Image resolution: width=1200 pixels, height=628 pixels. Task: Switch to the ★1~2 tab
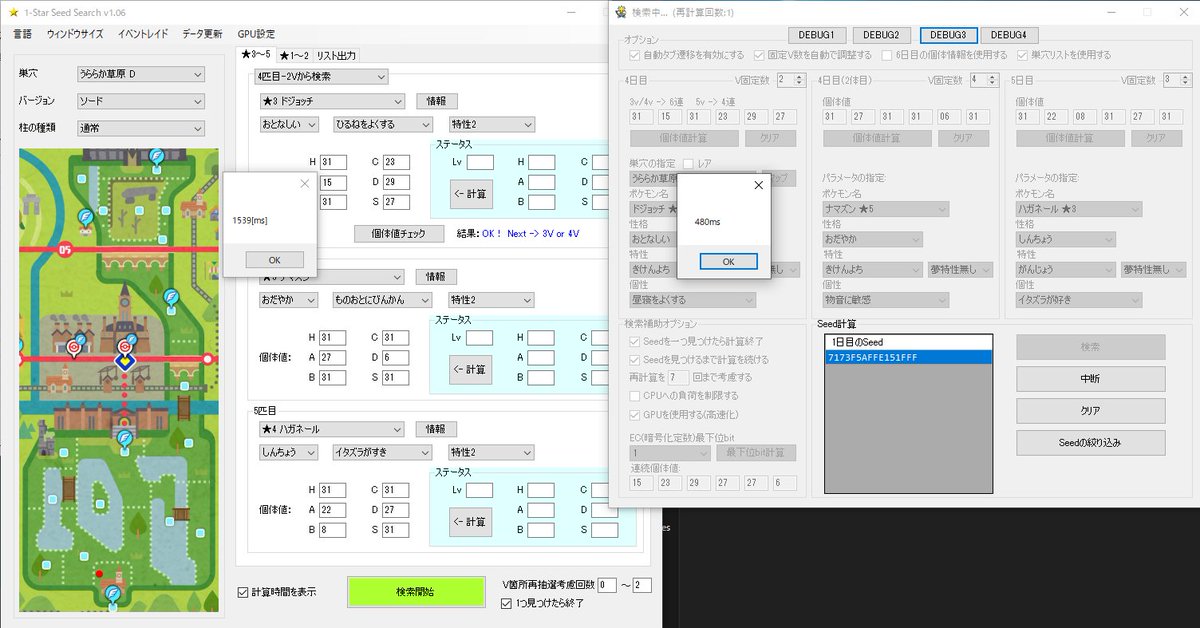[x=294, y=55]
